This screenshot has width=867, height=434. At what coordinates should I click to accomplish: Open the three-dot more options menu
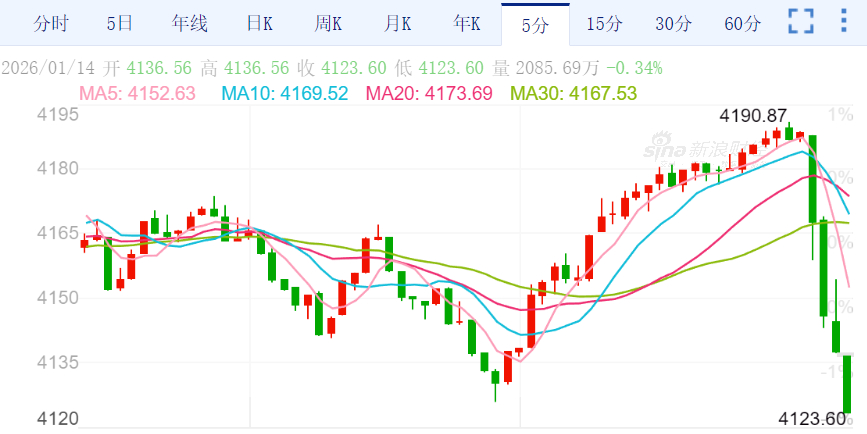843,20
